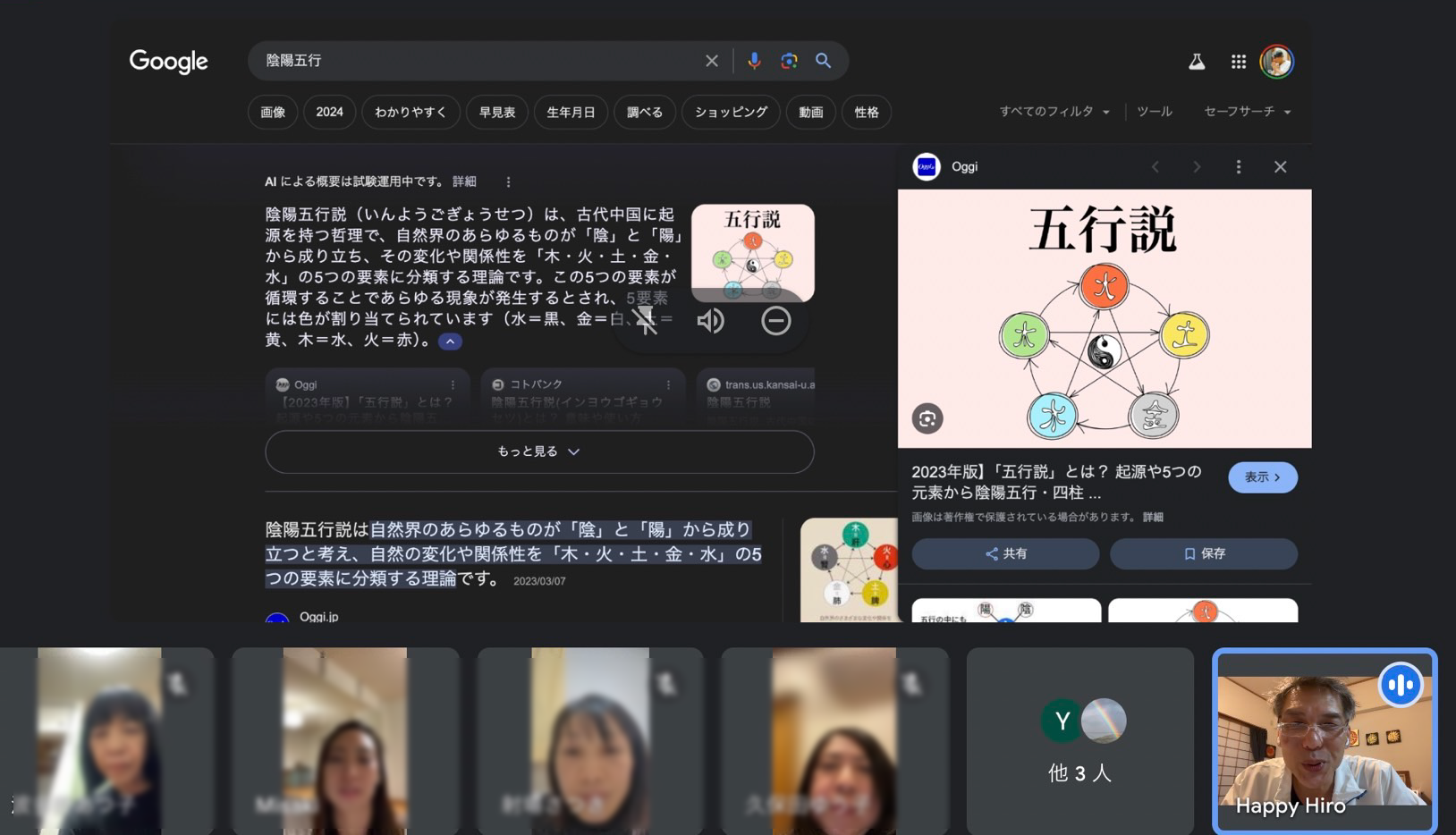Click the speaker audio icon in overlay
This screenshot has height=835, width=1456.
pyautogui.click(x=710, y=321)
